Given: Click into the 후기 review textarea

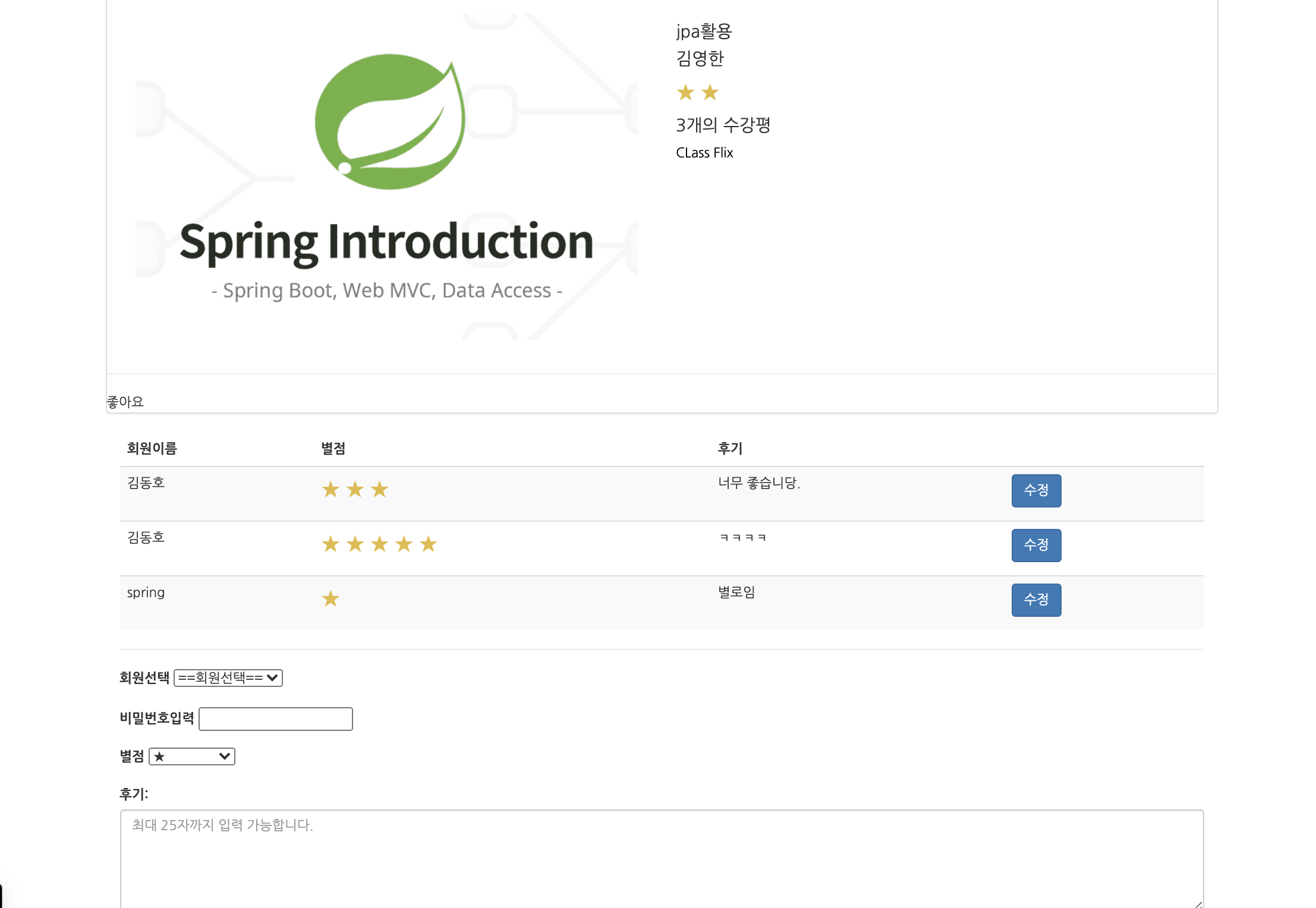Looking at the screenshot, I should point(661,857).
